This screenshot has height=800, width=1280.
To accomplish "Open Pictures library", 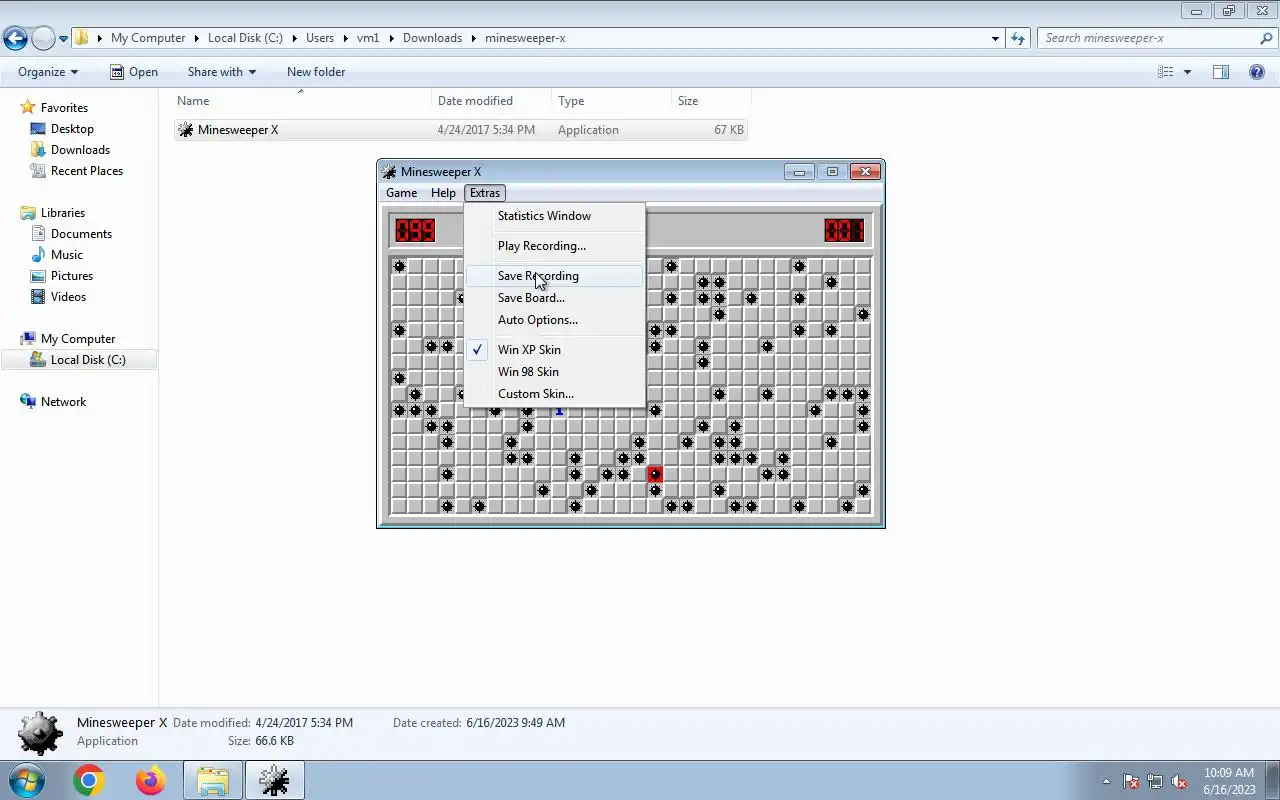I will (x=72, y=276).
